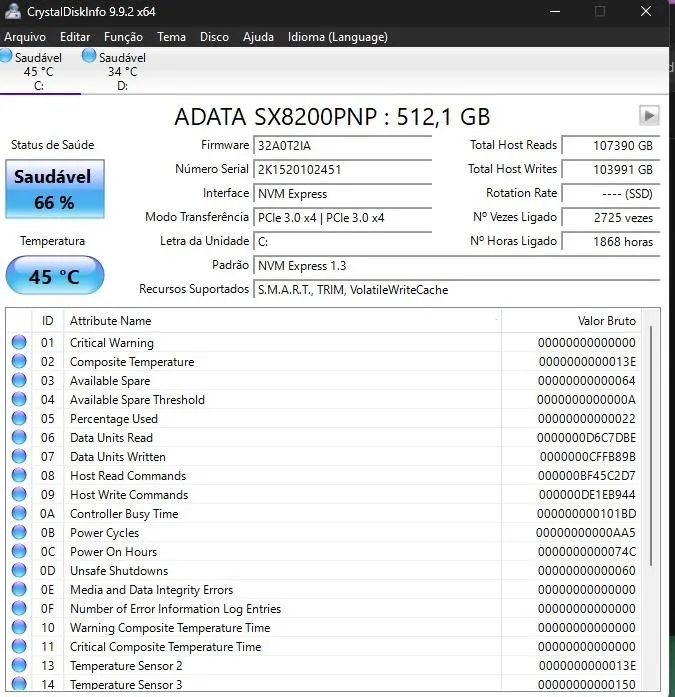Click status icon of Warning Composite Temperature Time row
The width and height of the screenshot is (675, 697).
point(19,627)
